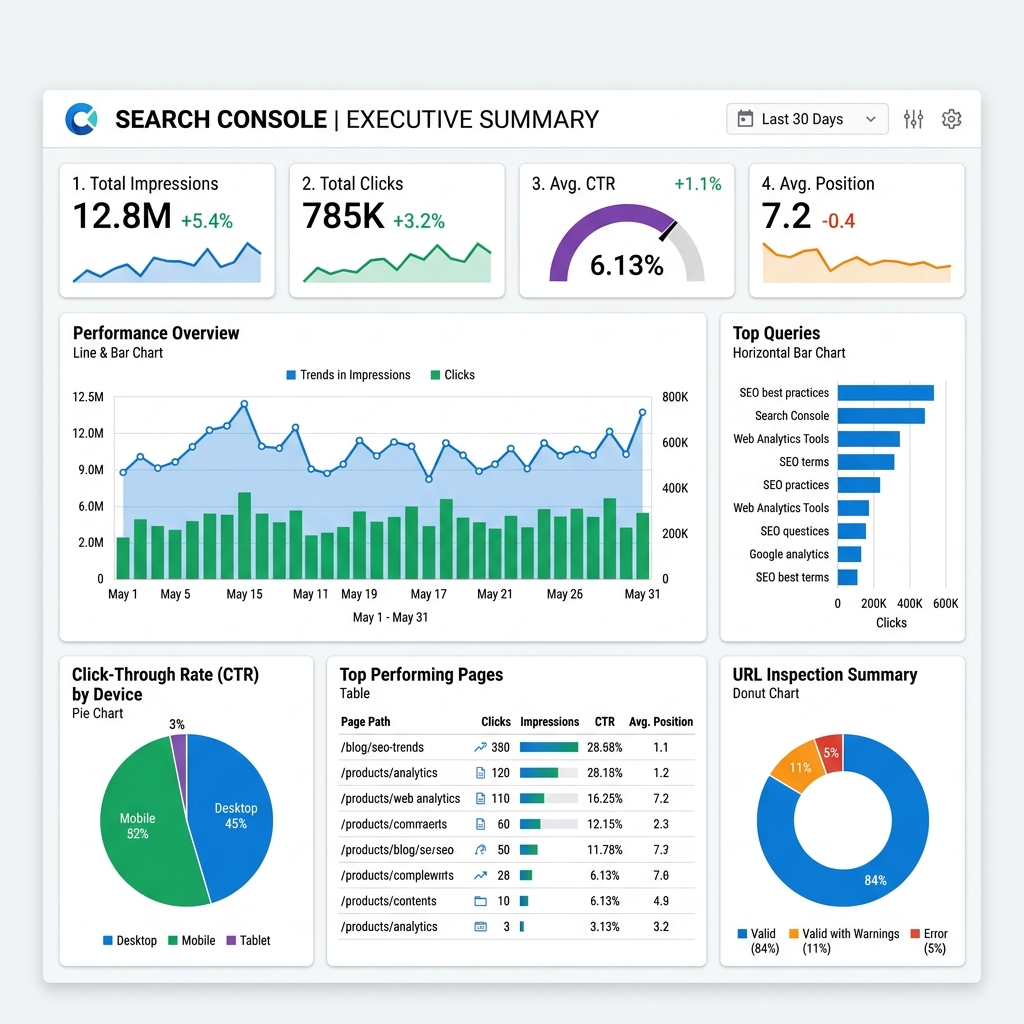The width and height of the screenshot is (1024, 1024).
Task: Toggle Mobile legend under pie chart
Action: [x=191, y=940]
